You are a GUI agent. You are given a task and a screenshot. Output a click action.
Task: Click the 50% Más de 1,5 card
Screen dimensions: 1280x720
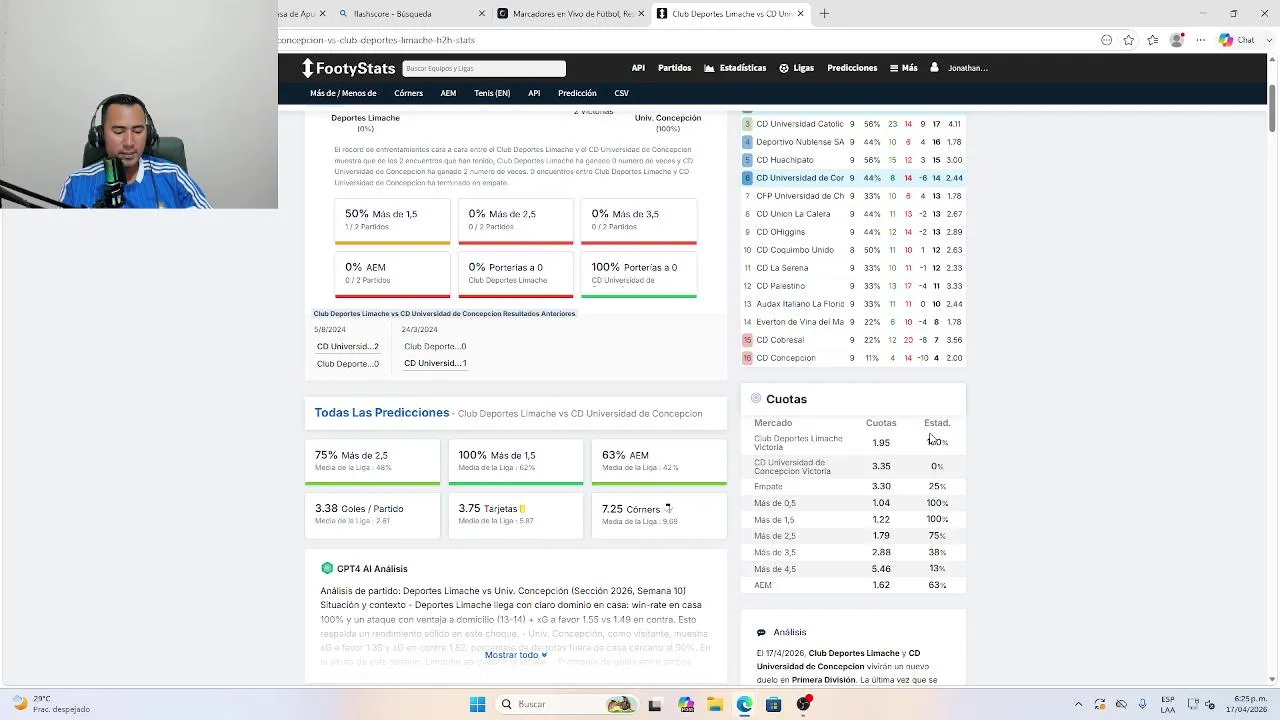pyautogui.click(x=392, y=221)
